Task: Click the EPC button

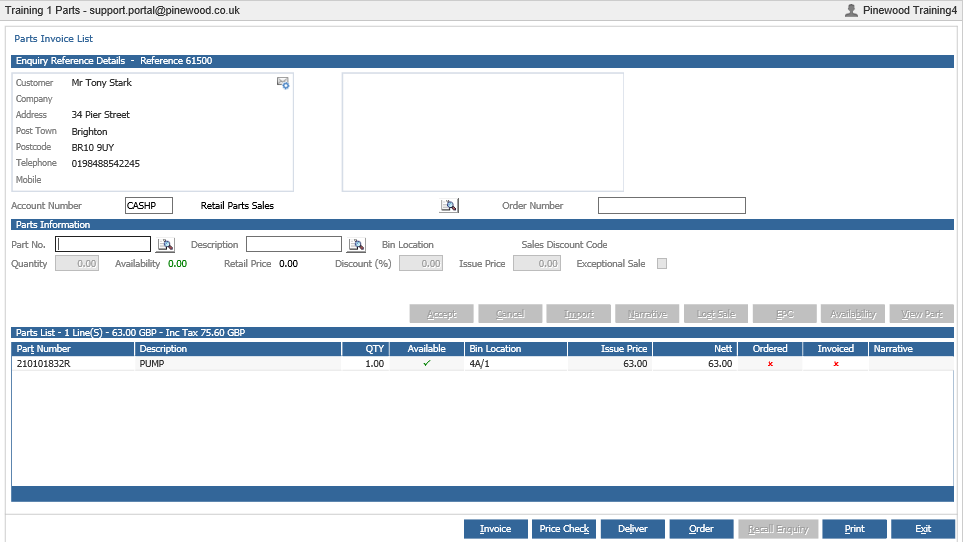Action: [x=785, y=314]
